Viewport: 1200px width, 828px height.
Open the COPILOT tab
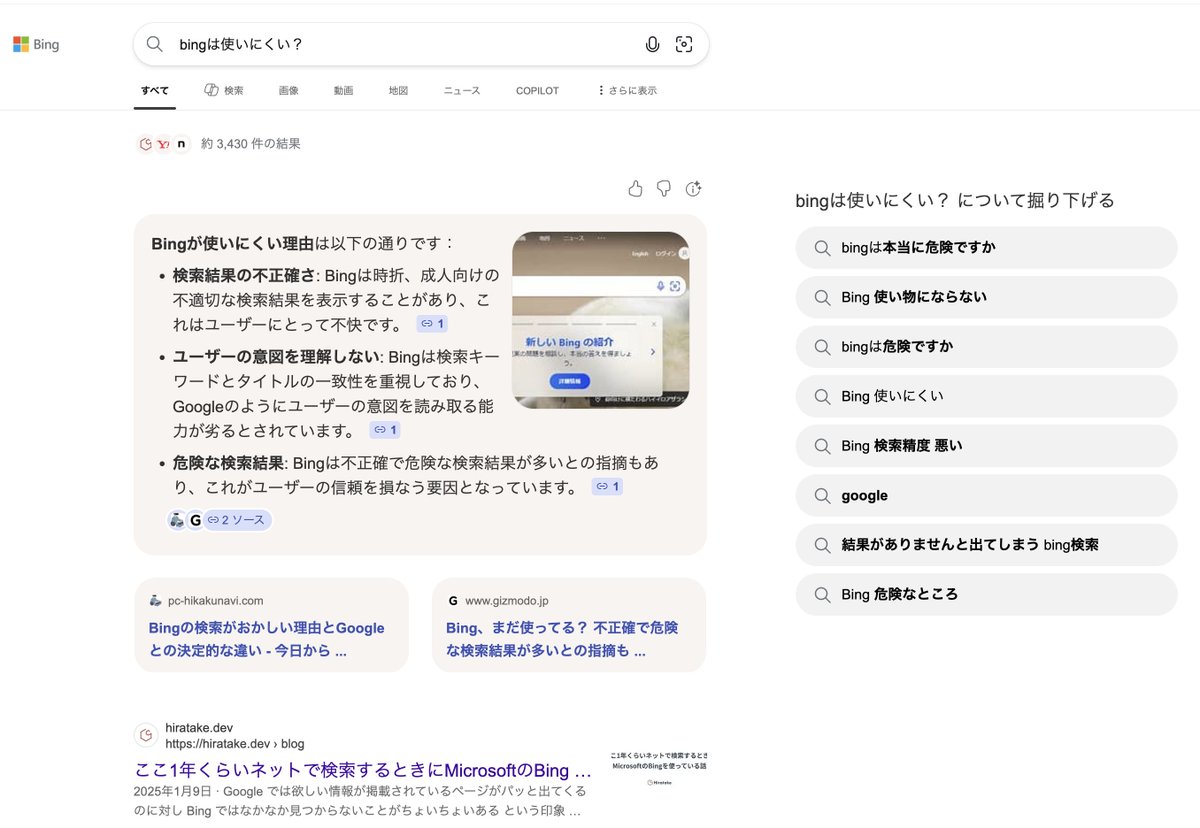click(x=537, y=90)
